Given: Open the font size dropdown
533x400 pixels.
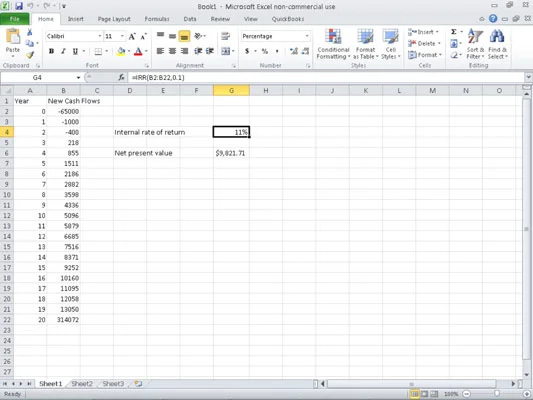Looking at the screenshot, I should pyautogui.click(x=122, y=36).
